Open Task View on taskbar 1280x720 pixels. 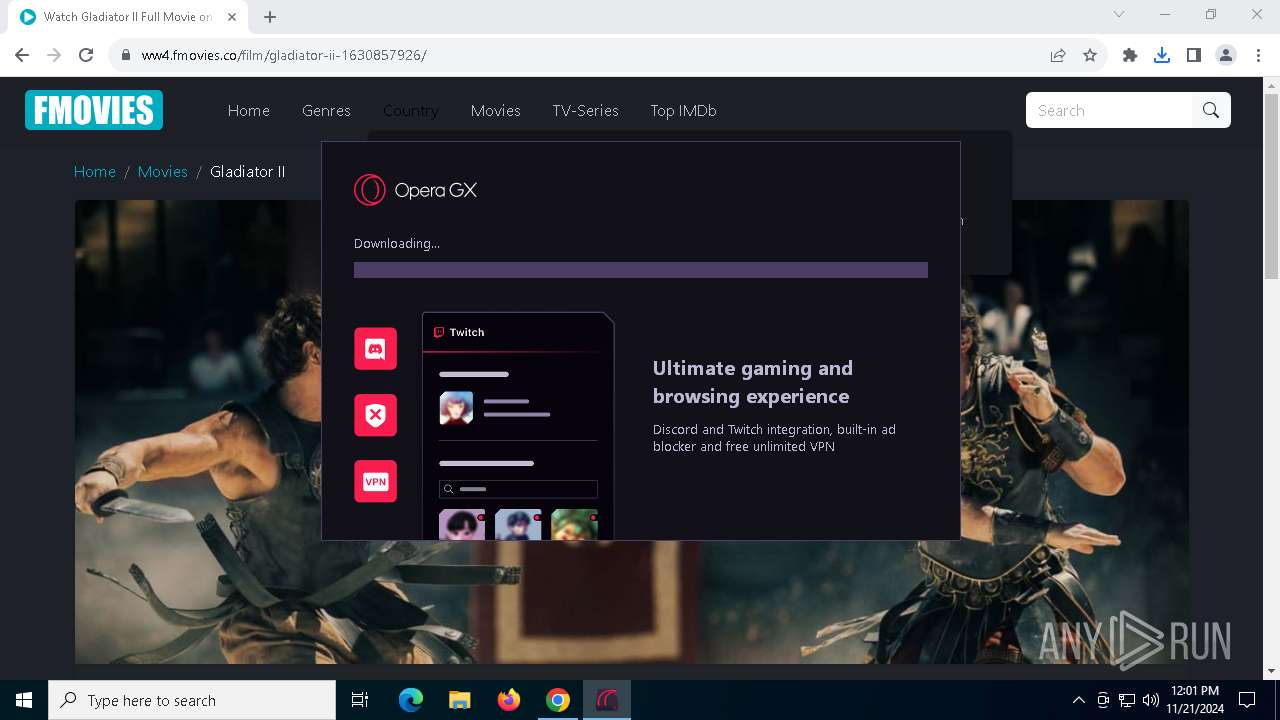click(360, 700)
